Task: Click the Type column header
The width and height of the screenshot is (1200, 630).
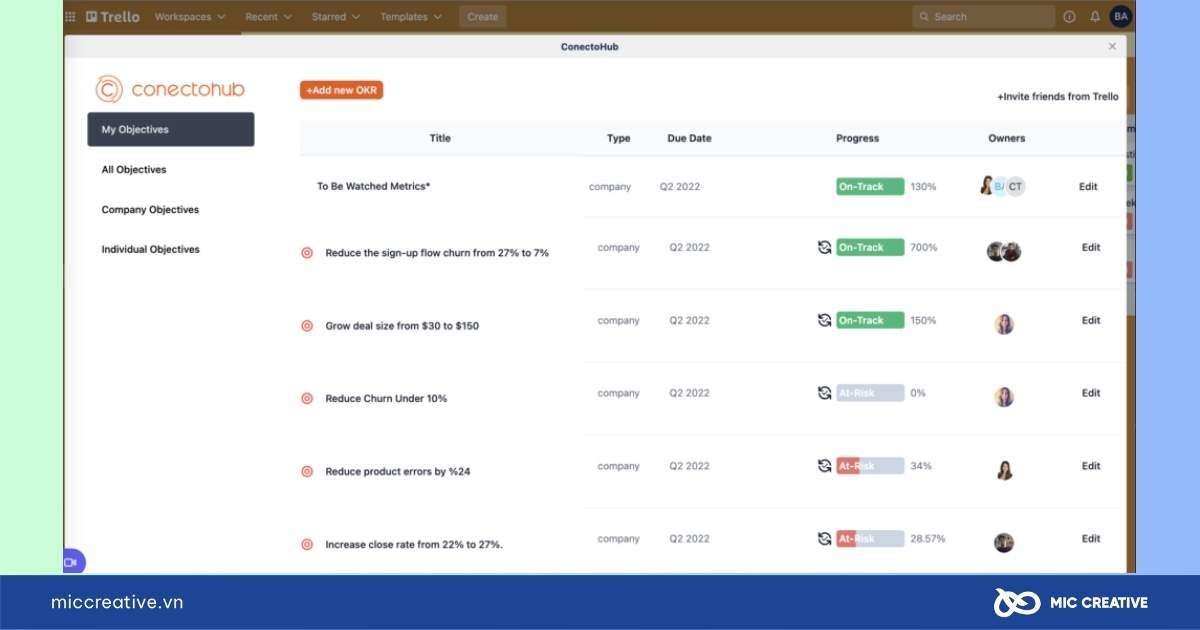Action: click(x=618, y=139)
